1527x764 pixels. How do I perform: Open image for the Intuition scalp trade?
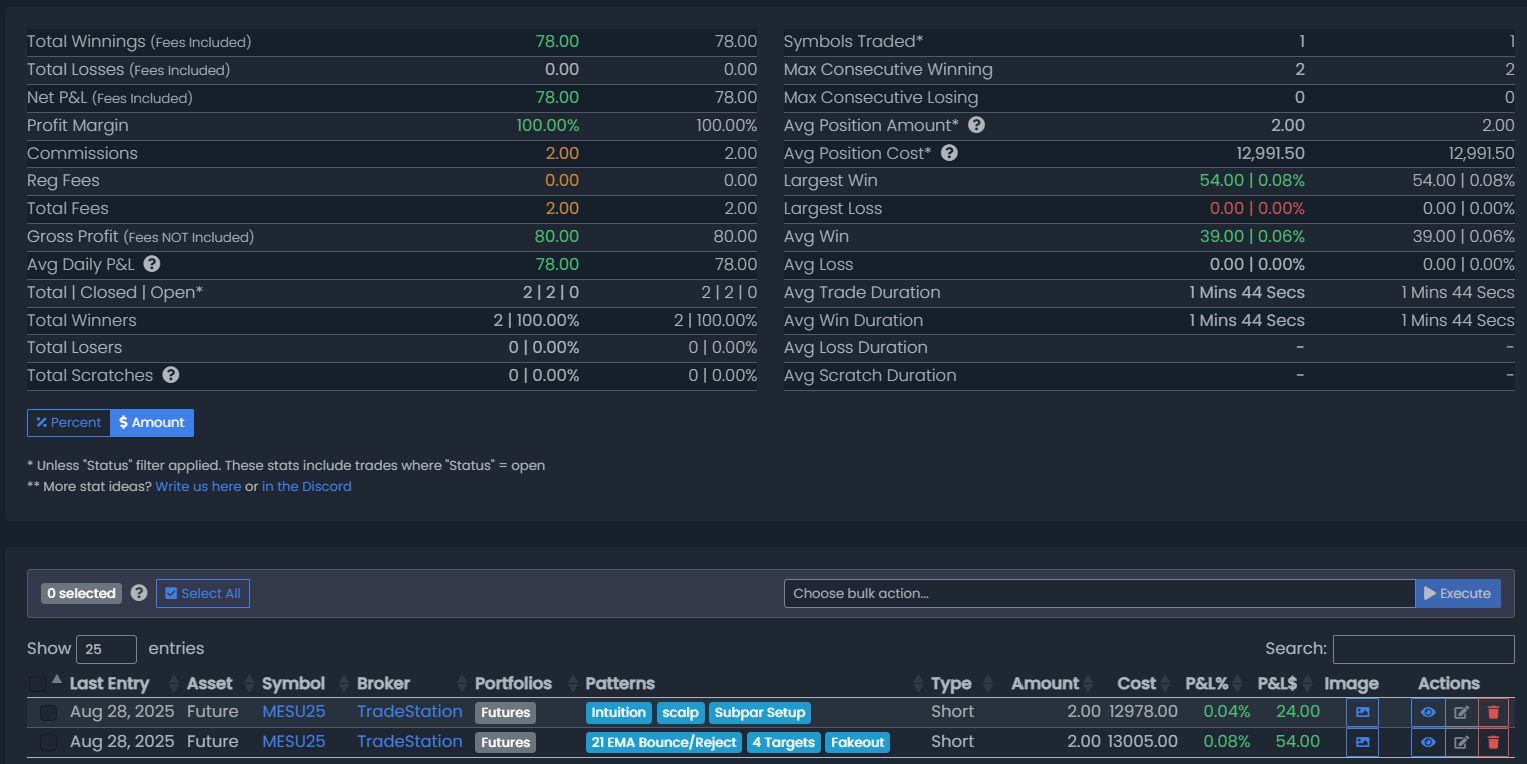[x=1362, y=713]
